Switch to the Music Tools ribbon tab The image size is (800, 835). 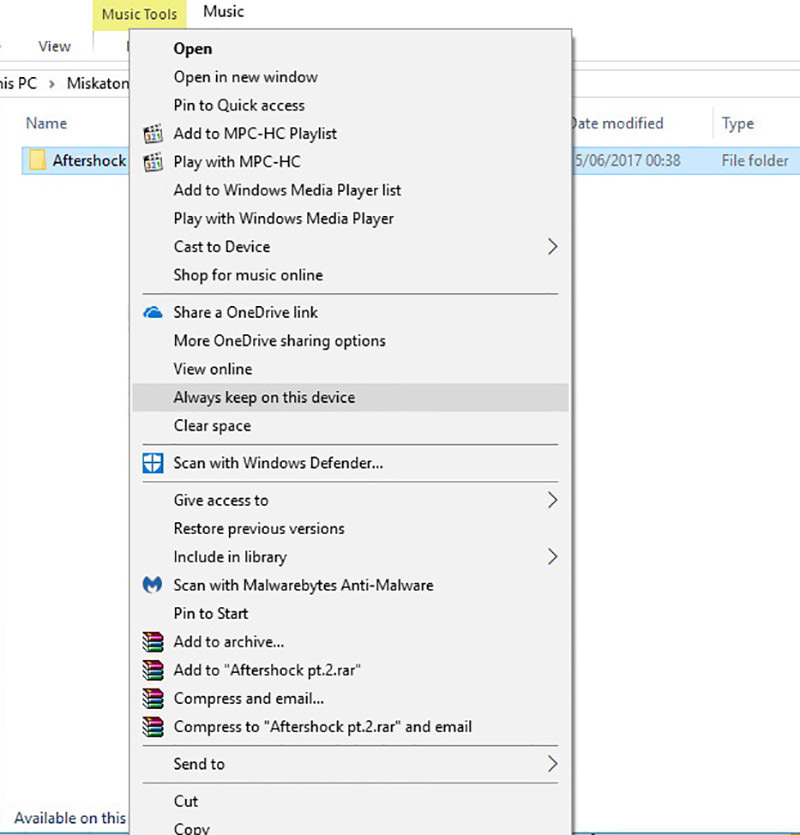coord(140,14)
